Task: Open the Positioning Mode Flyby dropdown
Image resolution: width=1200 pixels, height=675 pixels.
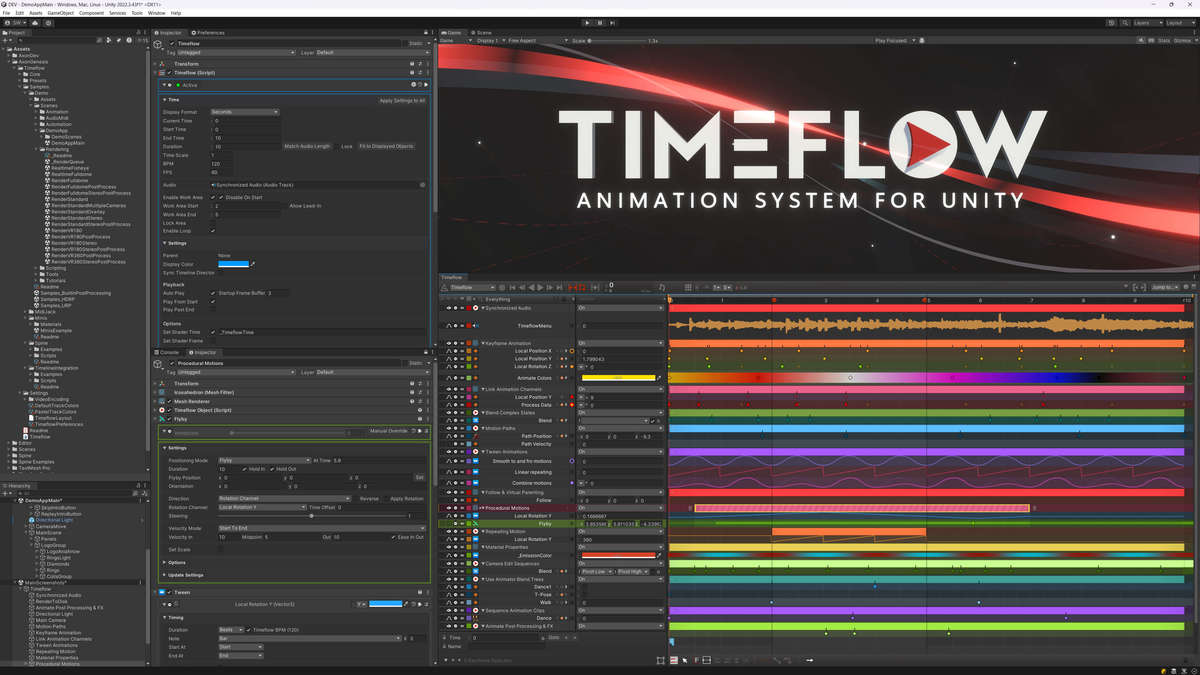Action: tap(265, 460)
